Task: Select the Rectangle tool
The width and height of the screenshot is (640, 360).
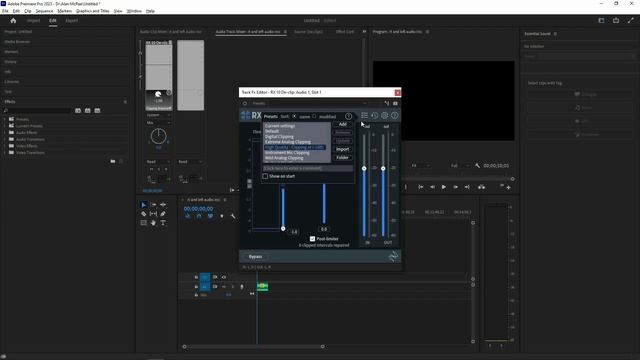Action: coord(144,223)
